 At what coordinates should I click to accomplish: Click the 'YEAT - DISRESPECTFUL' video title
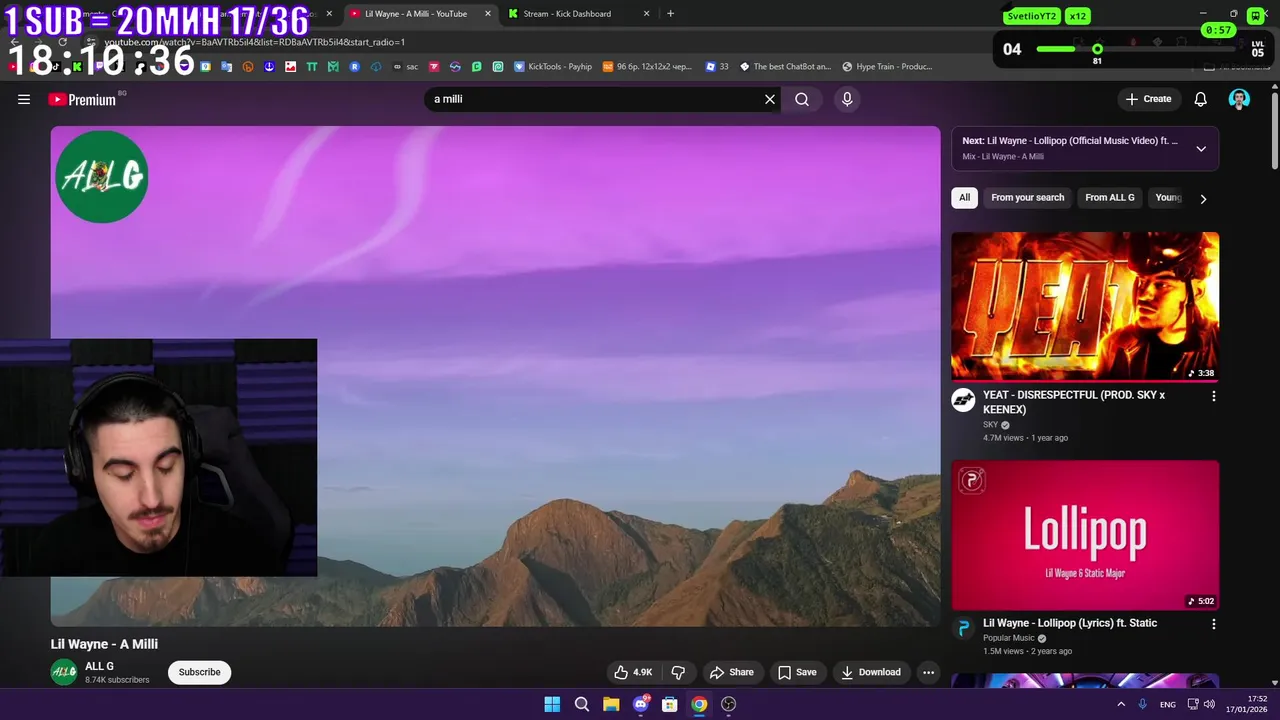[x=1073, y=402]
